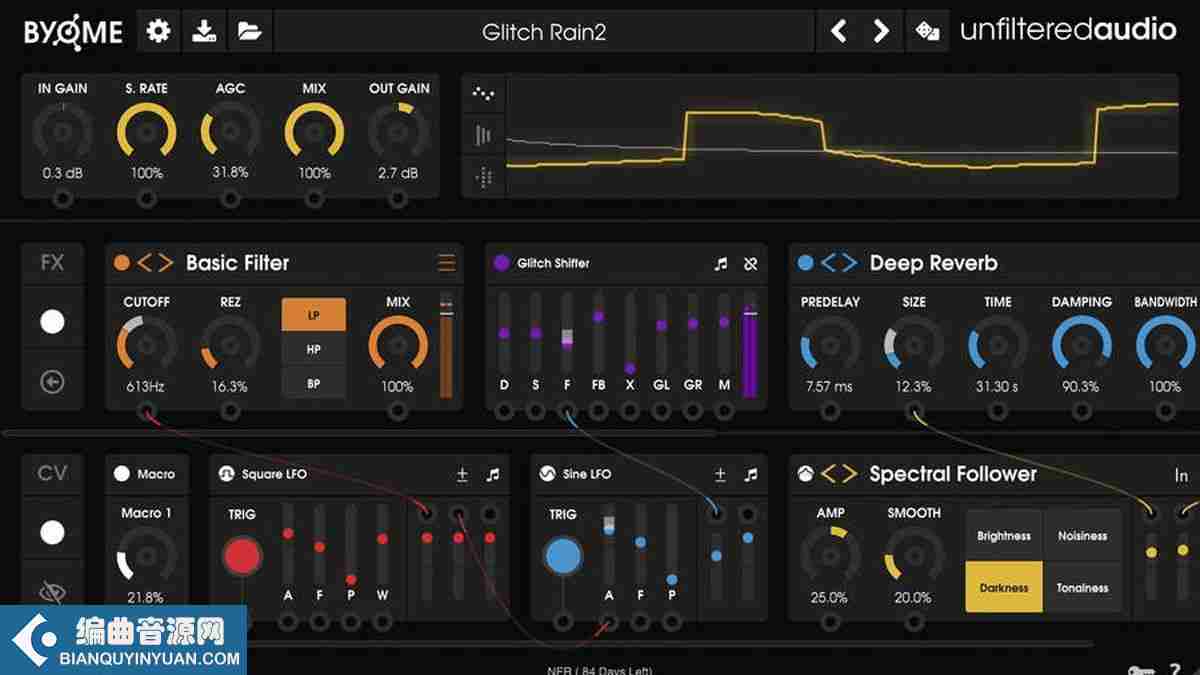Click modulation jack under Deep Reverb SIZE
1200x675 pixels.
[x=913, y=411]
